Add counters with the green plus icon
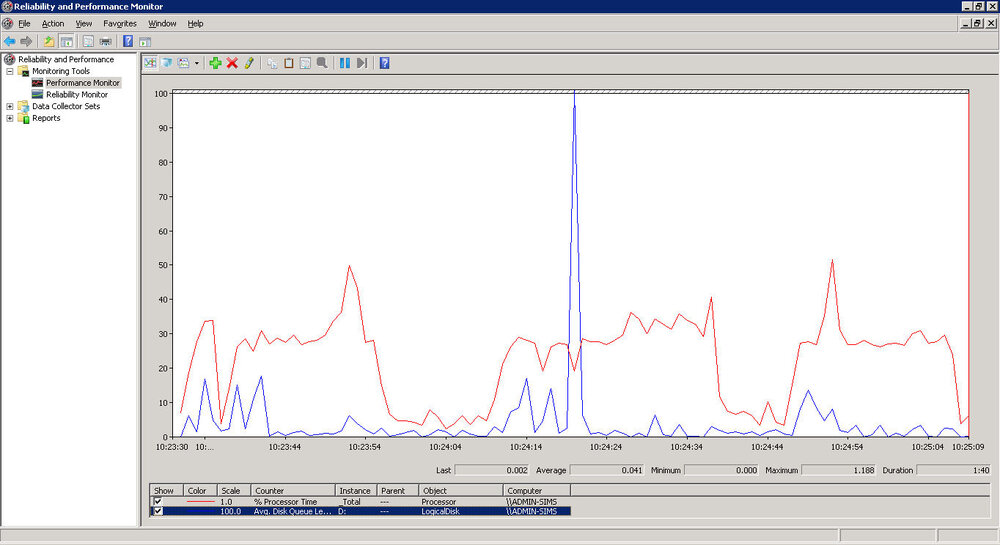This screenshot has width=1000, height=545. [x=215, y=63]
